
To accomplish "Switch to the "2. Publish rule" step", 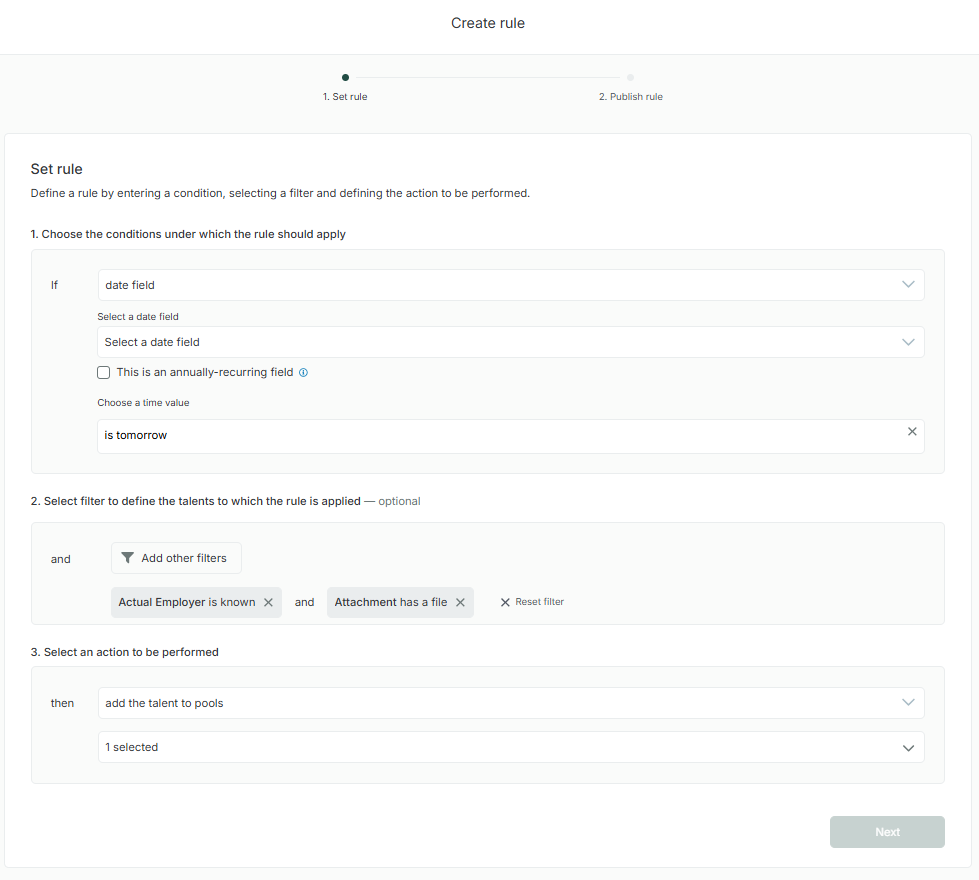I will (x=630, y=97).
